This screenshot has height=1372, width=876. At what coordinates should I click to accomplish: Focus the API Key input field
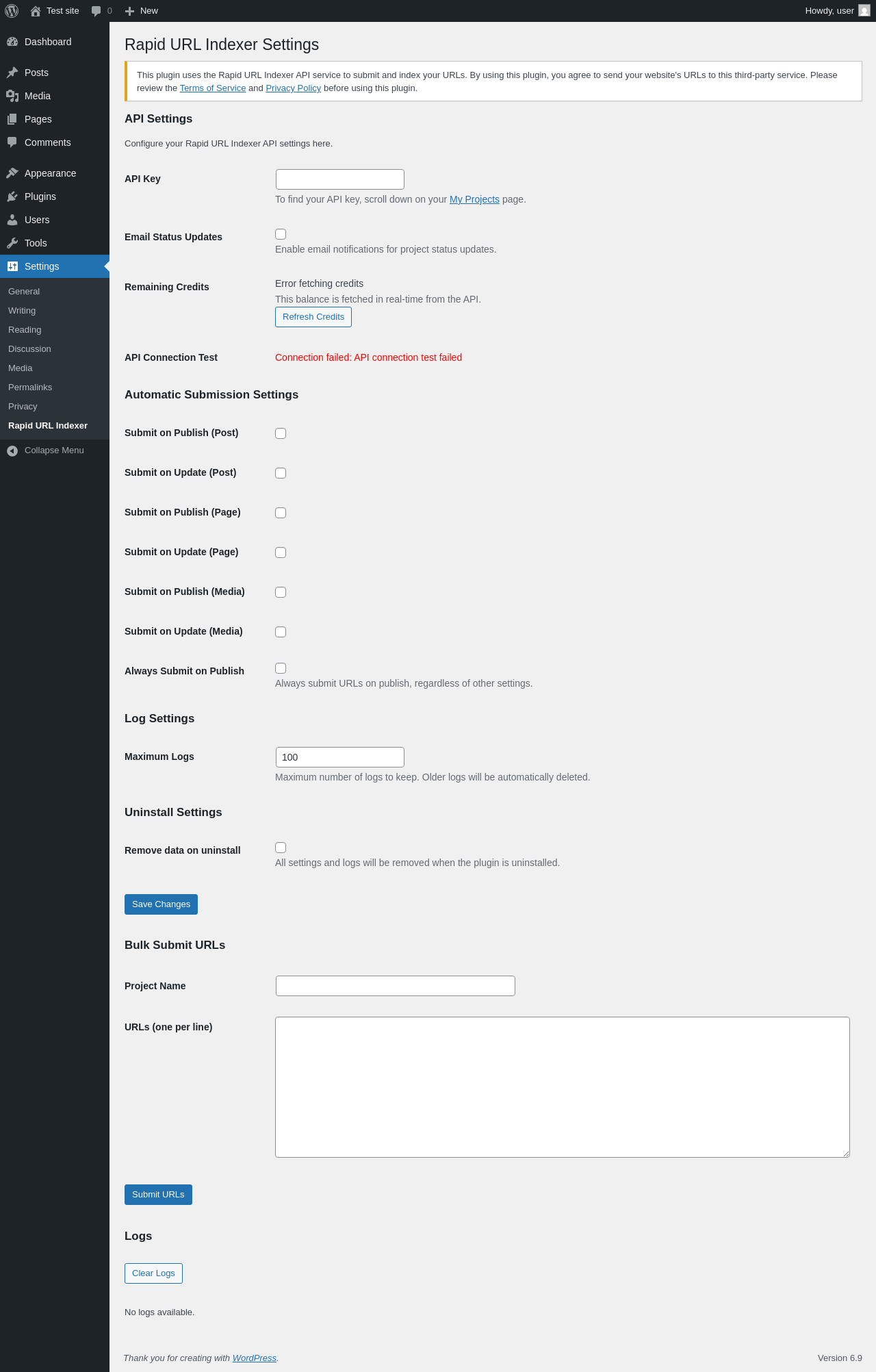[340, 179]
